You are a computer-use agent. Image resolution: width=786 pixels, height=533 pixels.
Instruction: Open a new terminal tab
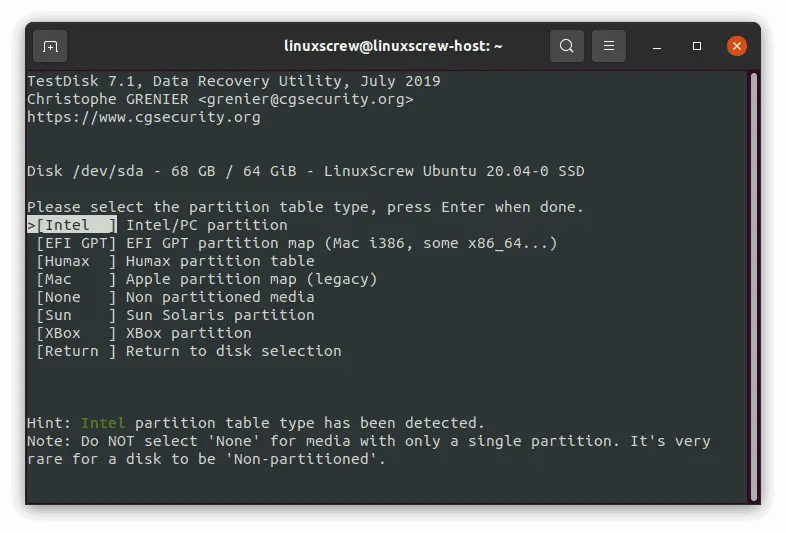click(50, 46)
